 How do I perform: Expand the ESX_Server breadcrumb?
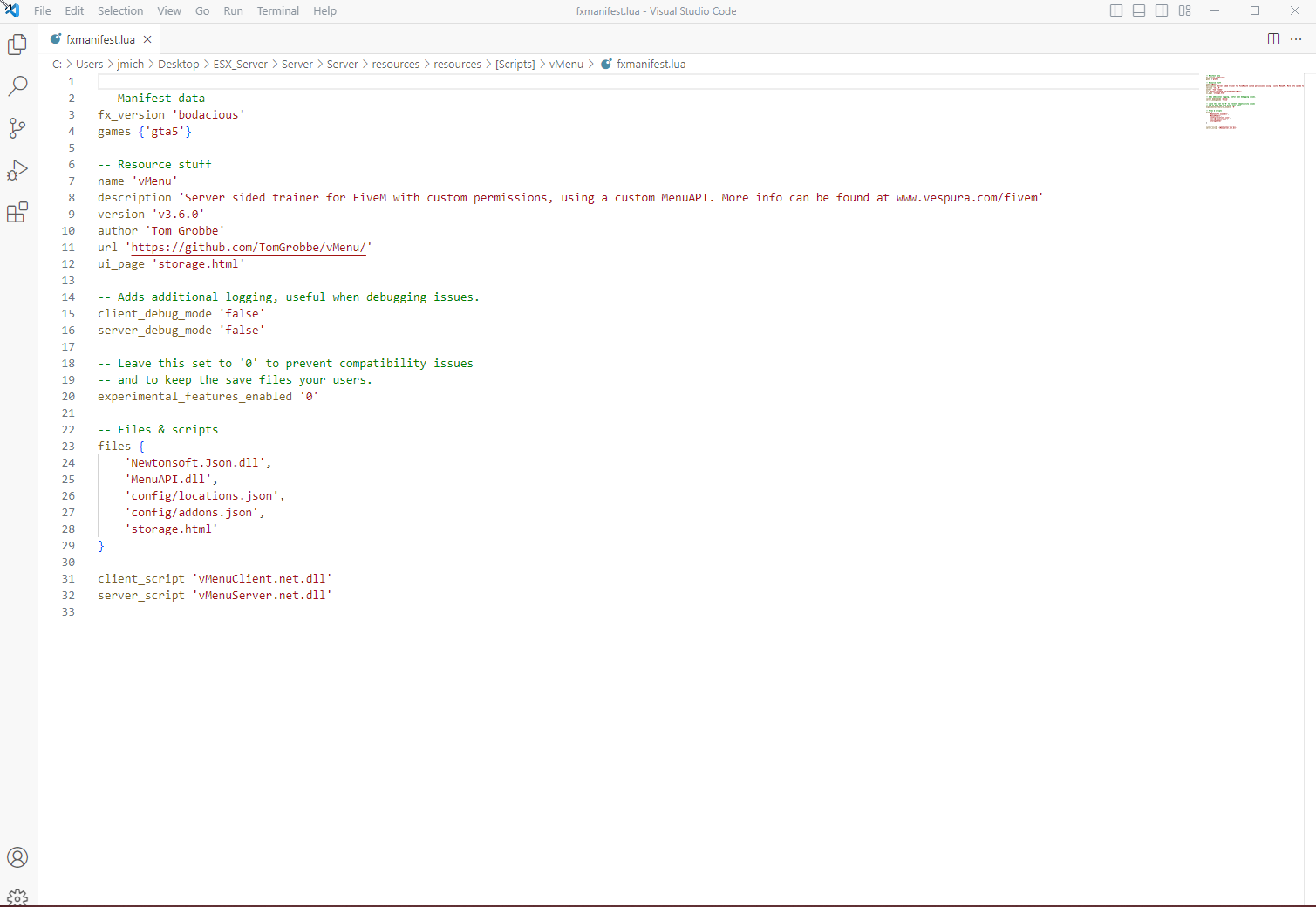[241, 64]
